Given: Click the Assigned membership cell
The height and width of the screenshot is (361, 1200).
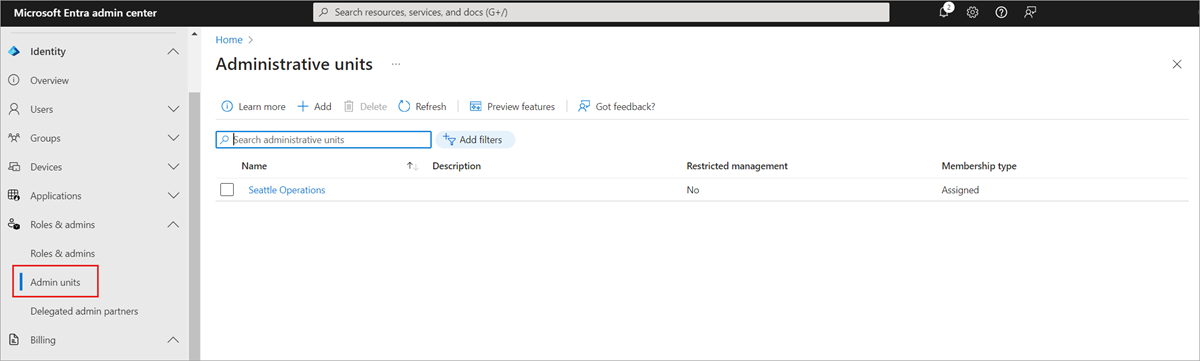Looking at the screenshot, I should pos(960,190).
